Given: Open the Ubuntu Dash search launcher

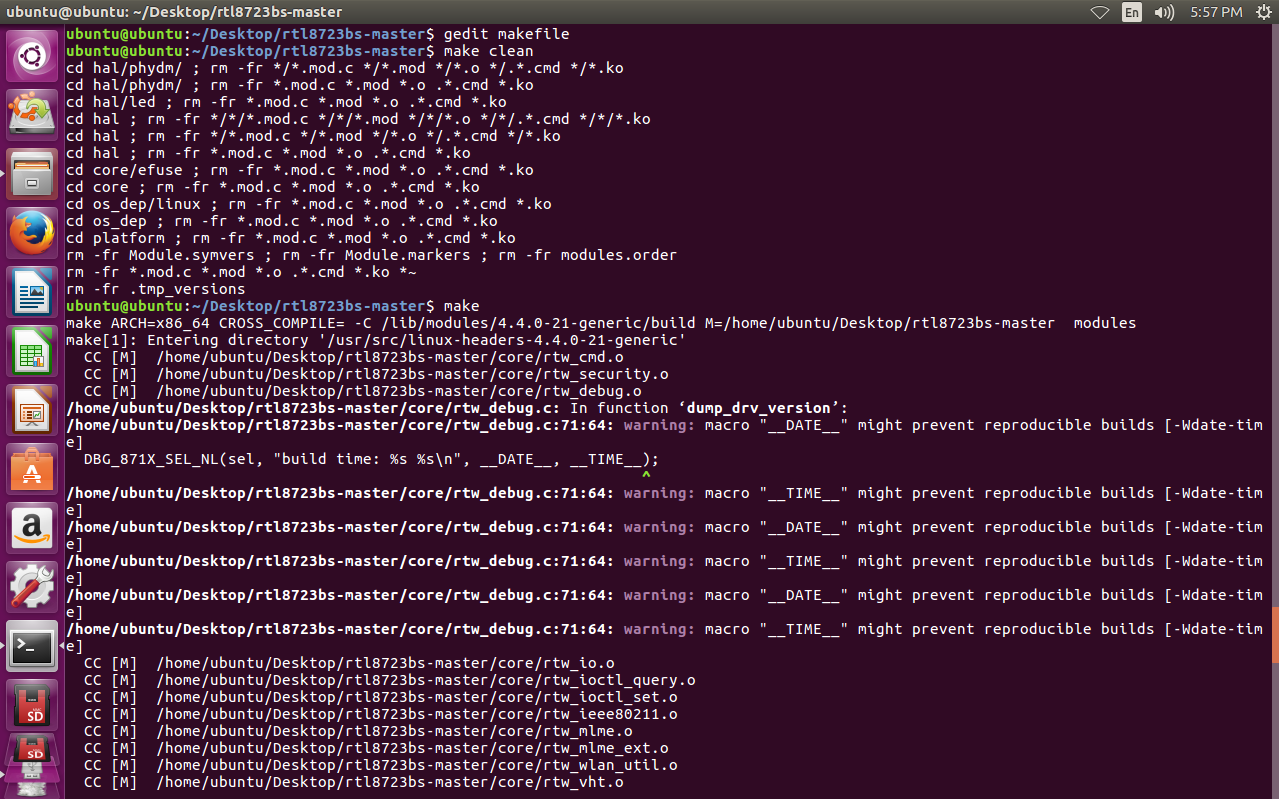Looking at the screenshot, I should click(33, 56).
